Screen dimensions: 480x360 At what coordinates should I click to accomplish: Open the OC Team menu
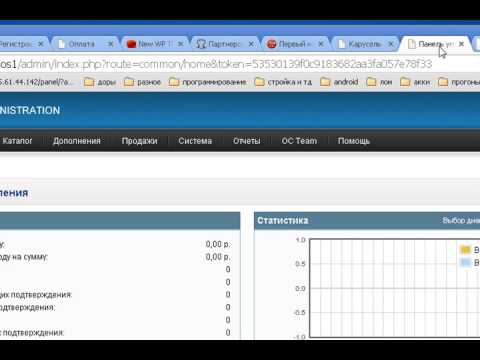click(x=299, y=141)
